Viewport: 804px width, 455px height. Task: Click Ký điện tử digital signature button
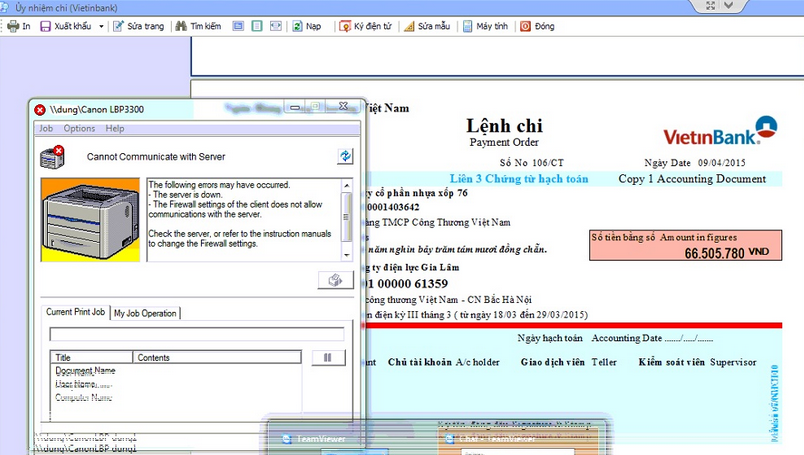[366, 26]
